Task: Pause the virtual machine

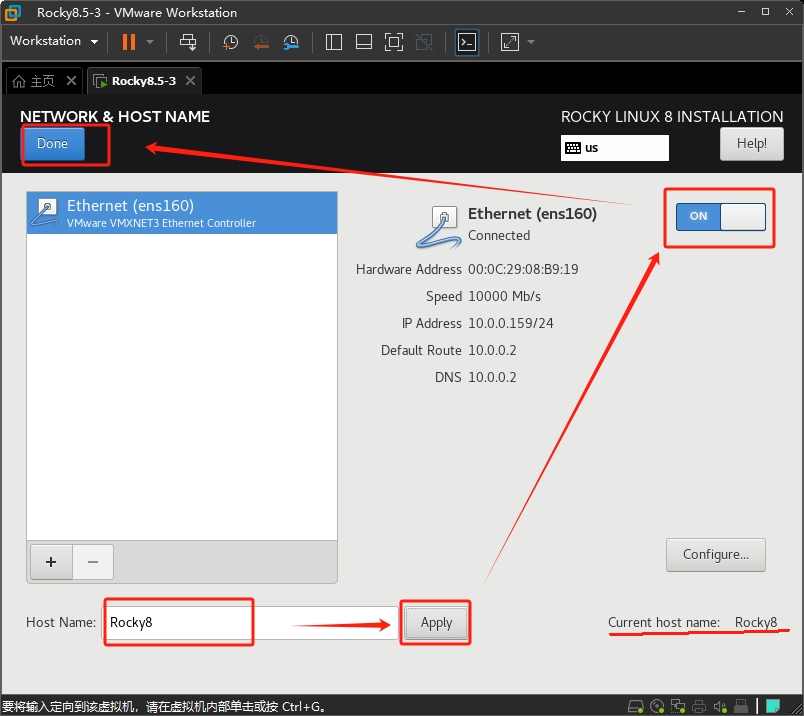Action: [x=129, y=42]
